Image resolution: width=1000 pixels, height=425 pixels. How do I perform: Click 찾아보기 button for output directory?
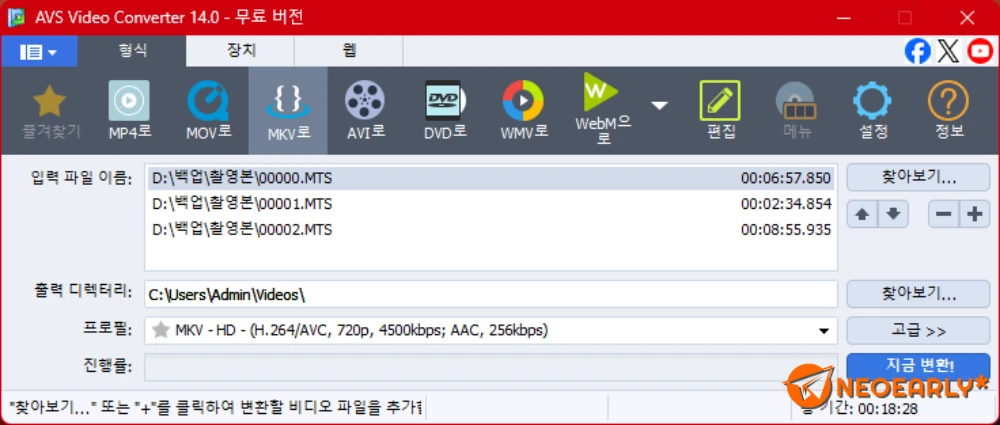point(918,294)
